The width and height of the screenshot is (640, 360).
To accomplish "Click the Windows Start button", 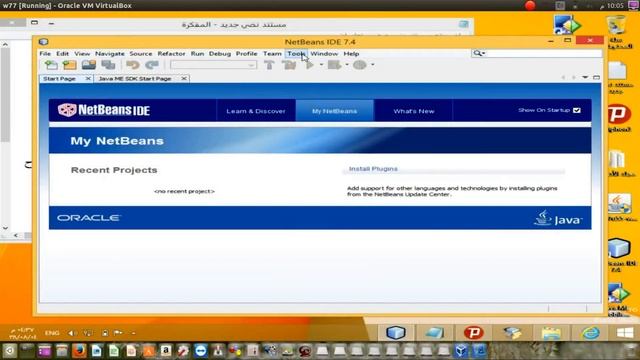I will (x=625, y=333).
